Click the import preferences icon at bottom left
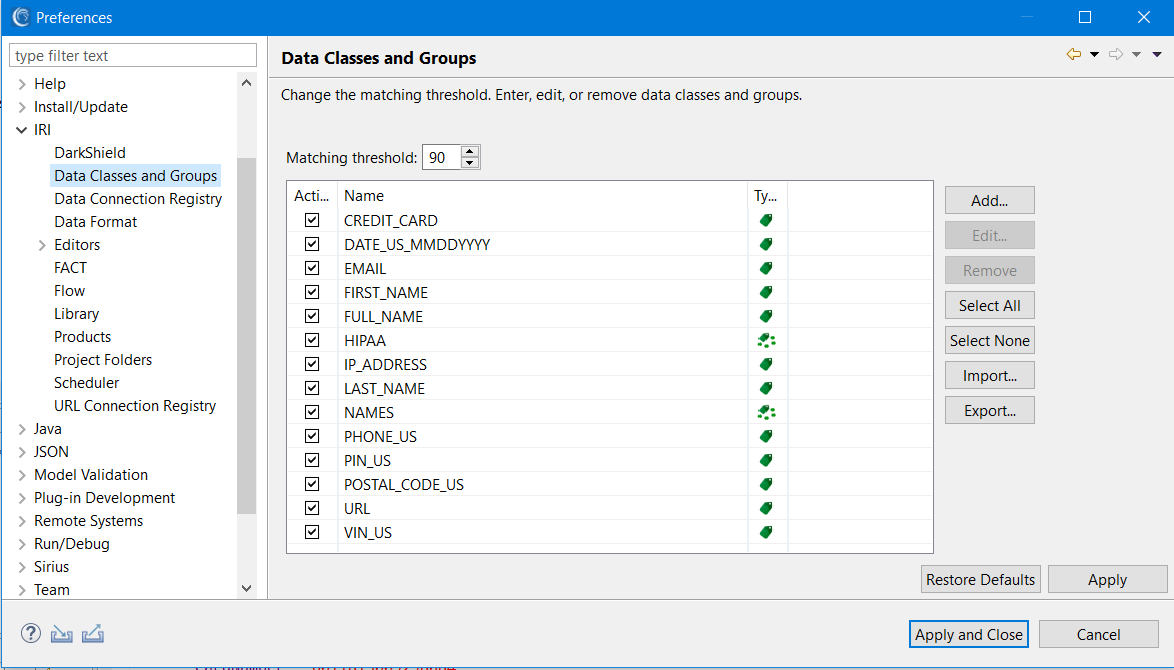Image resolution: width=1174 pixels, height=670 pixels. click(61, 634)
